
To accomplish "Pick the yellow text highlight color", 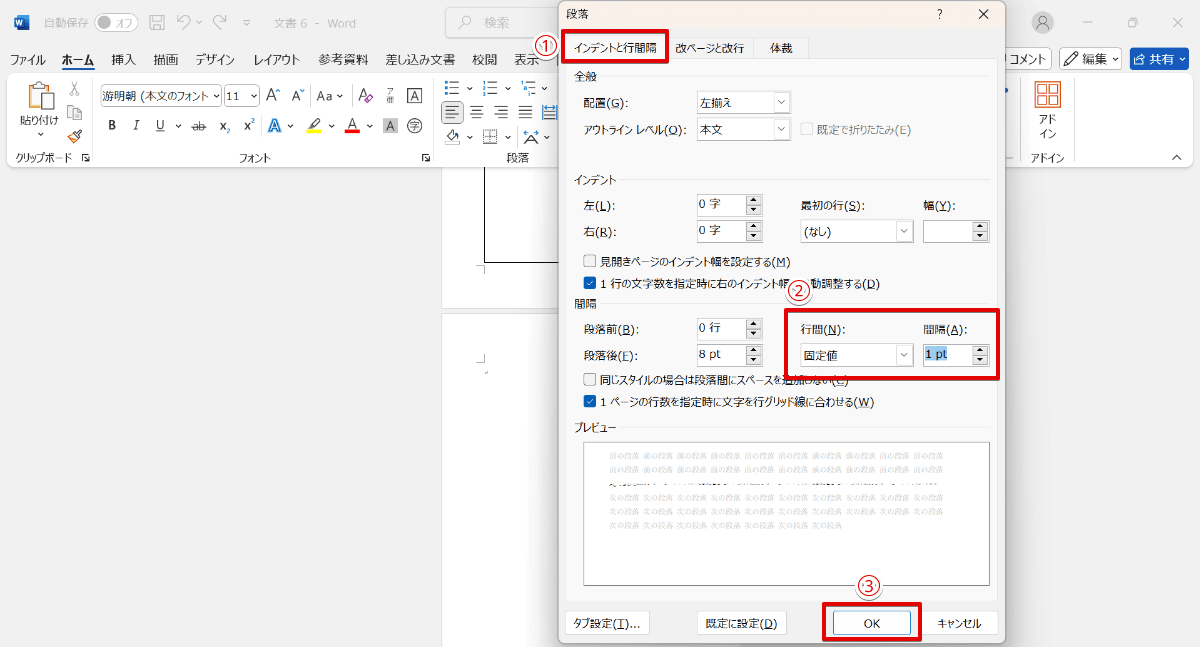I will [314, 126].
